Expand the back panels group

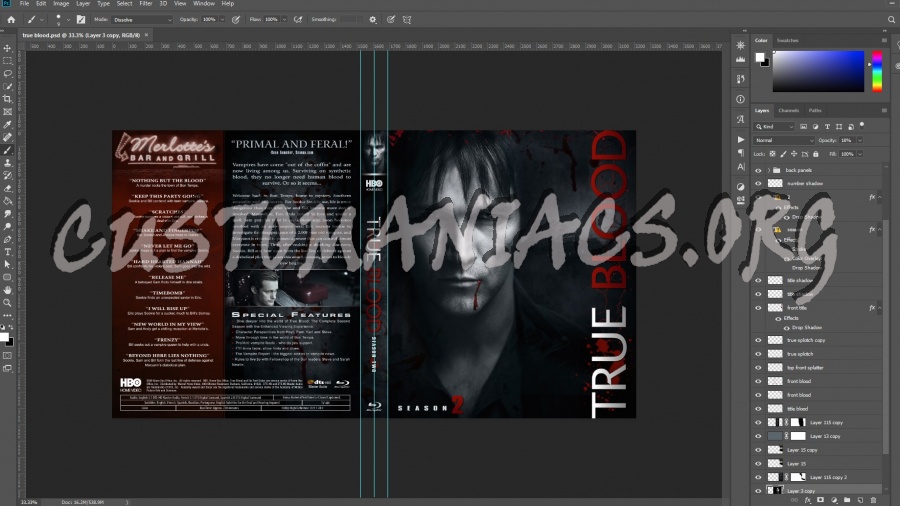coord(769,170)
